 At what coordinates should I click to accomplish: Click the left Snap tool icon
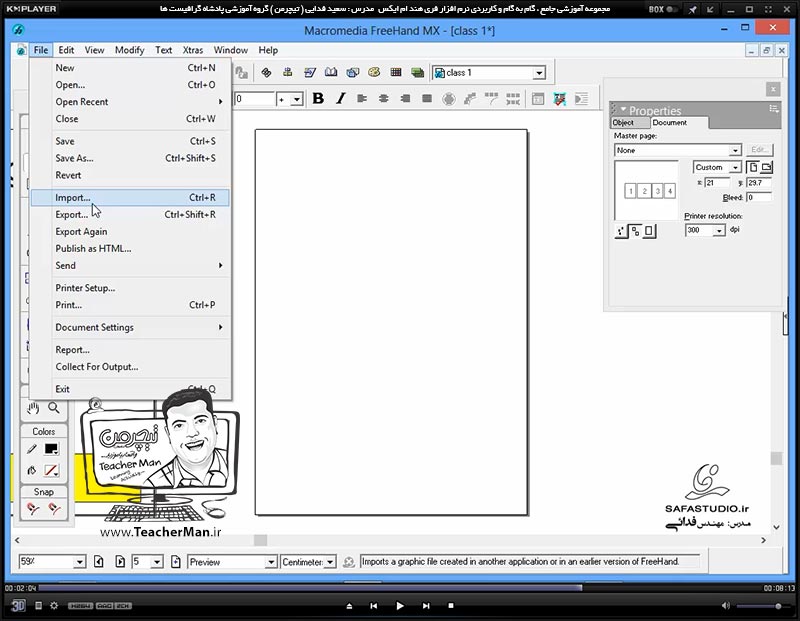tap(33, 509)
